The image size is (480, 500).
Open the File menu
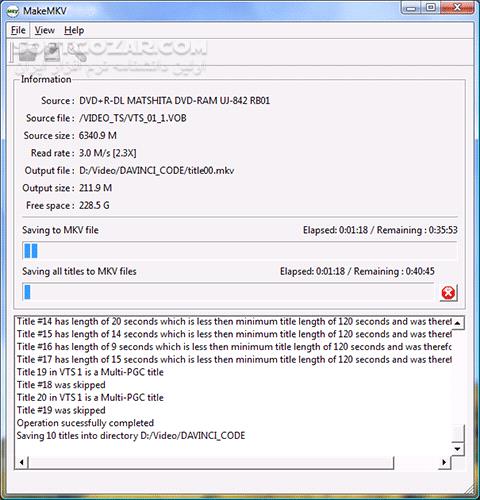click(18, 30)
